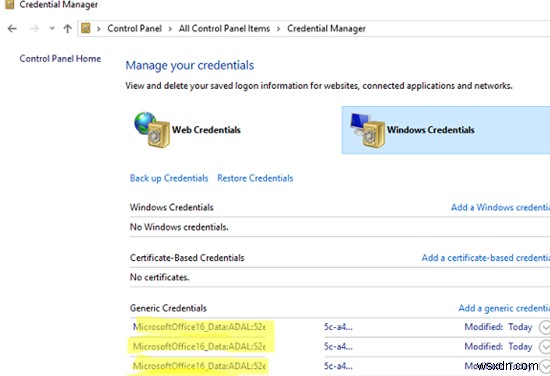Click the Credential Manager breadcrumb

(326, 28)
